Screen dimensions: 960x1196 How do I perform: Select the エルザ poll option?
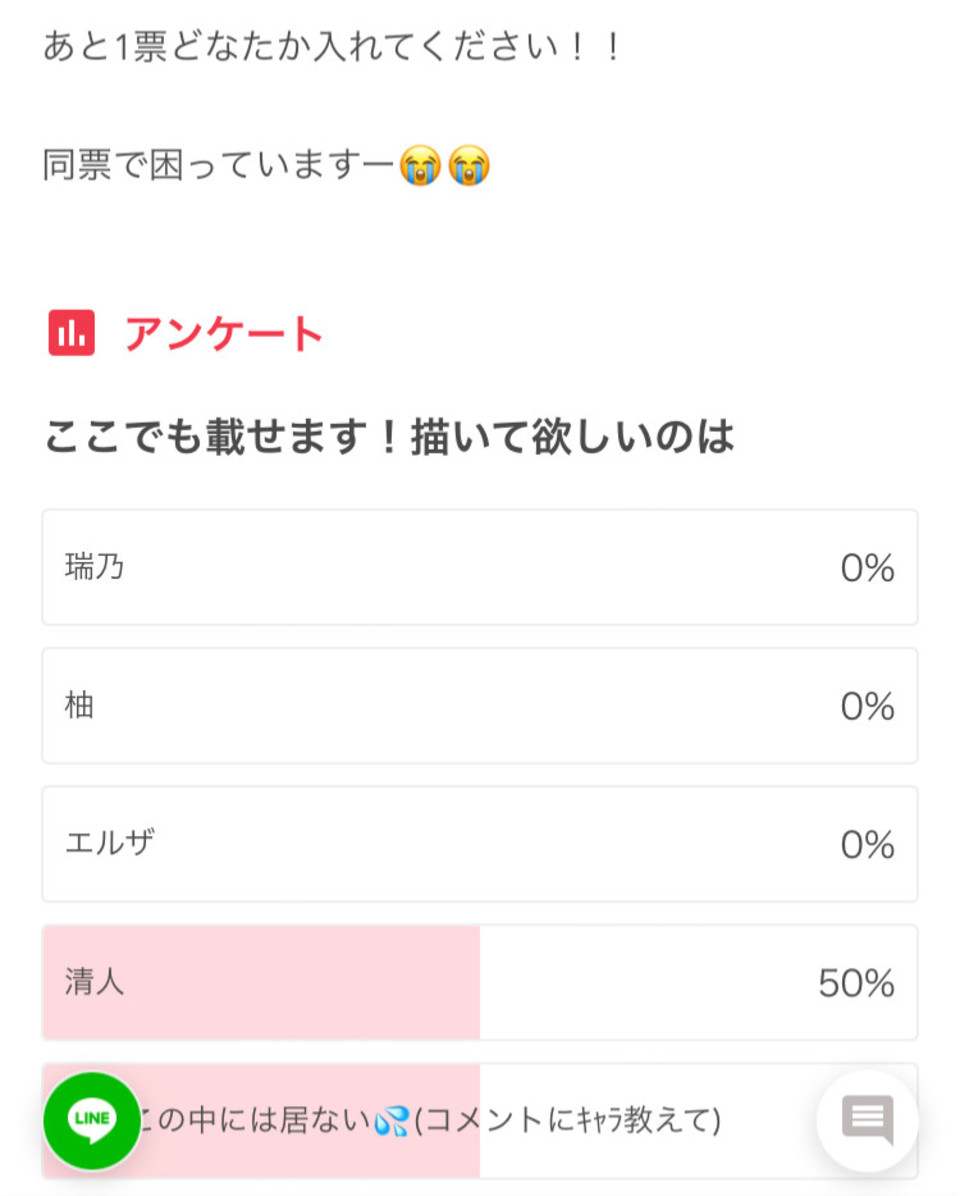(480, 844)
